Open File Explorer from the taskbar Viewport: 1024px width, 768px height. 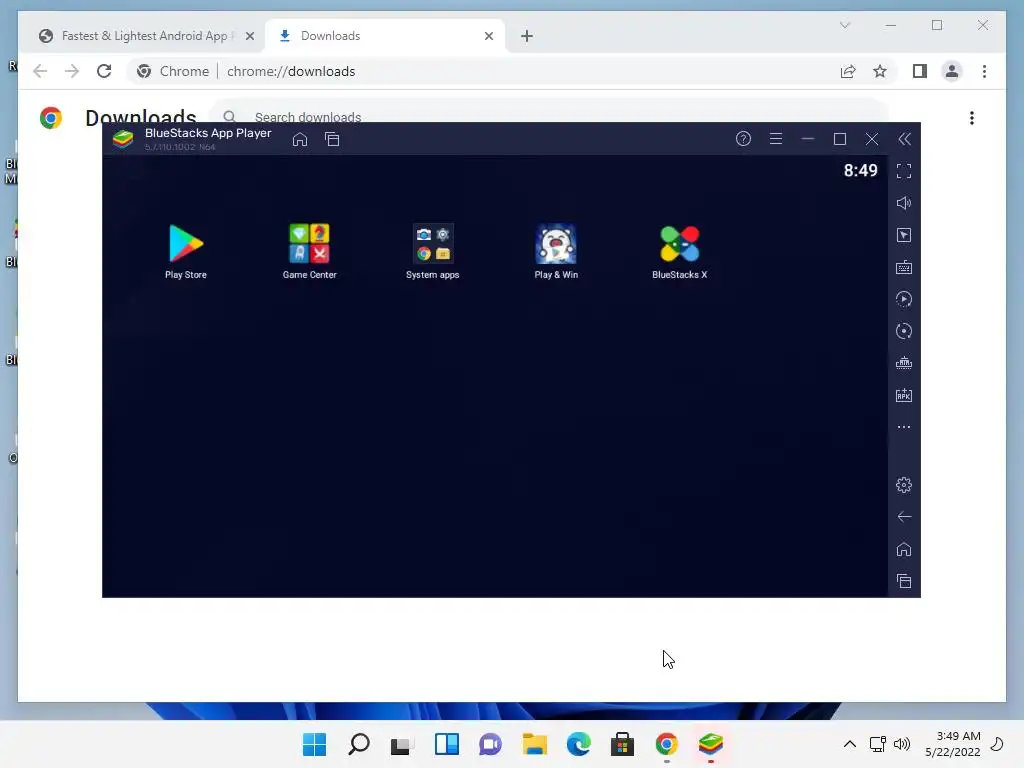[534, 744]
